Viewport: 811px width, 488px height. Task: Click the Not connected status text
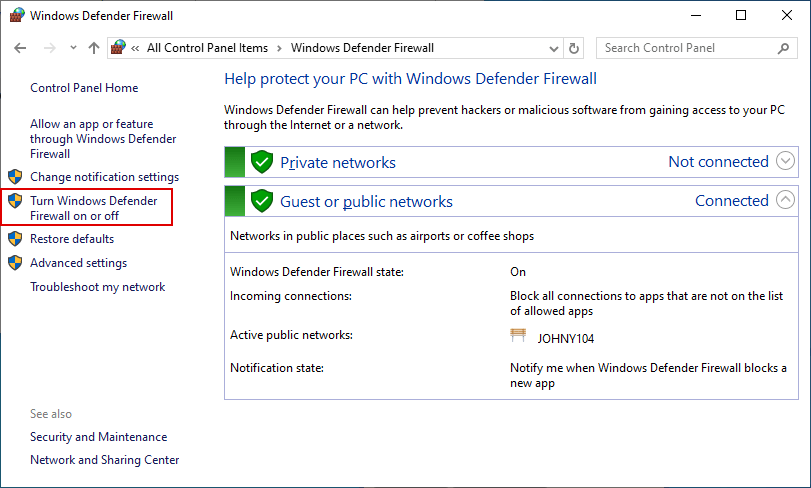tap(718, 161)
